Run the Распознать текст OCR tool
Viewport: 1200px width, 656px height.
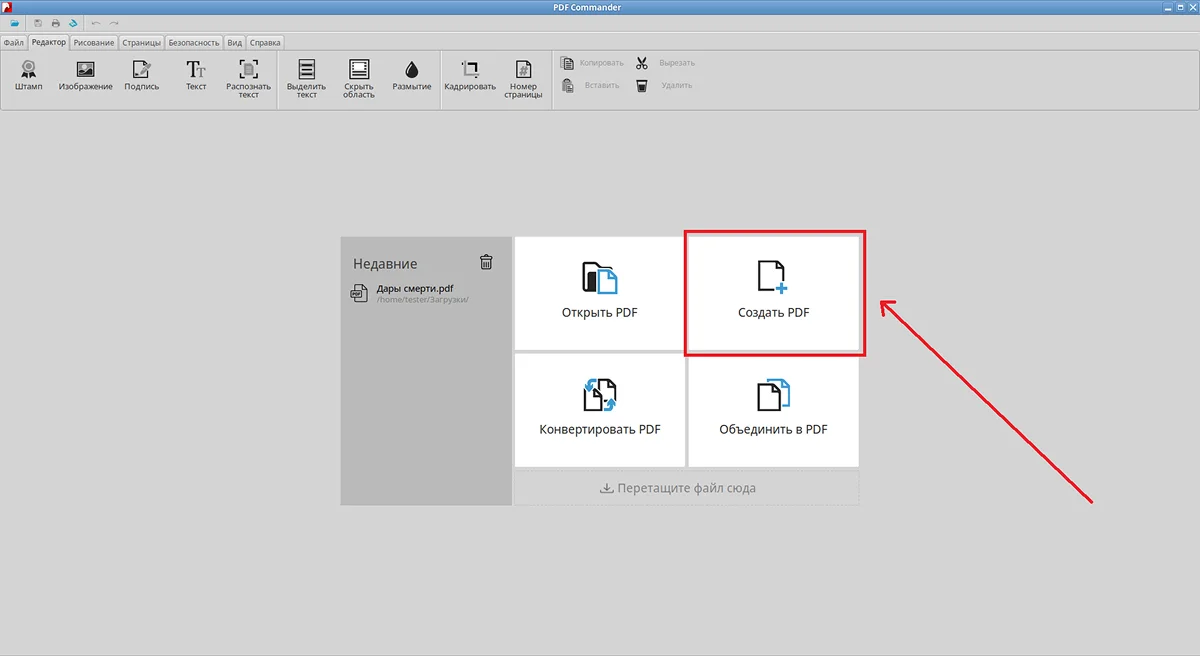tap(248, 78)
